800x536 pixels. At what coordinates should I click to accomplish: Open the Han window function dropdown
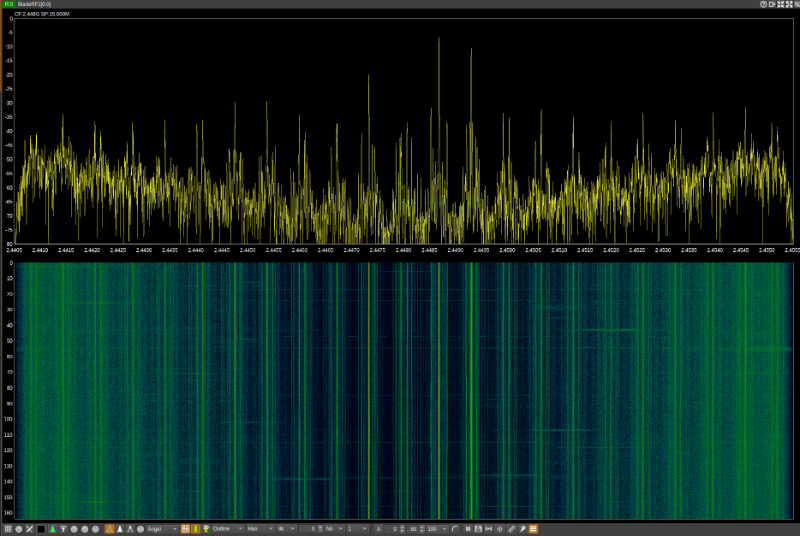(260, 528)
